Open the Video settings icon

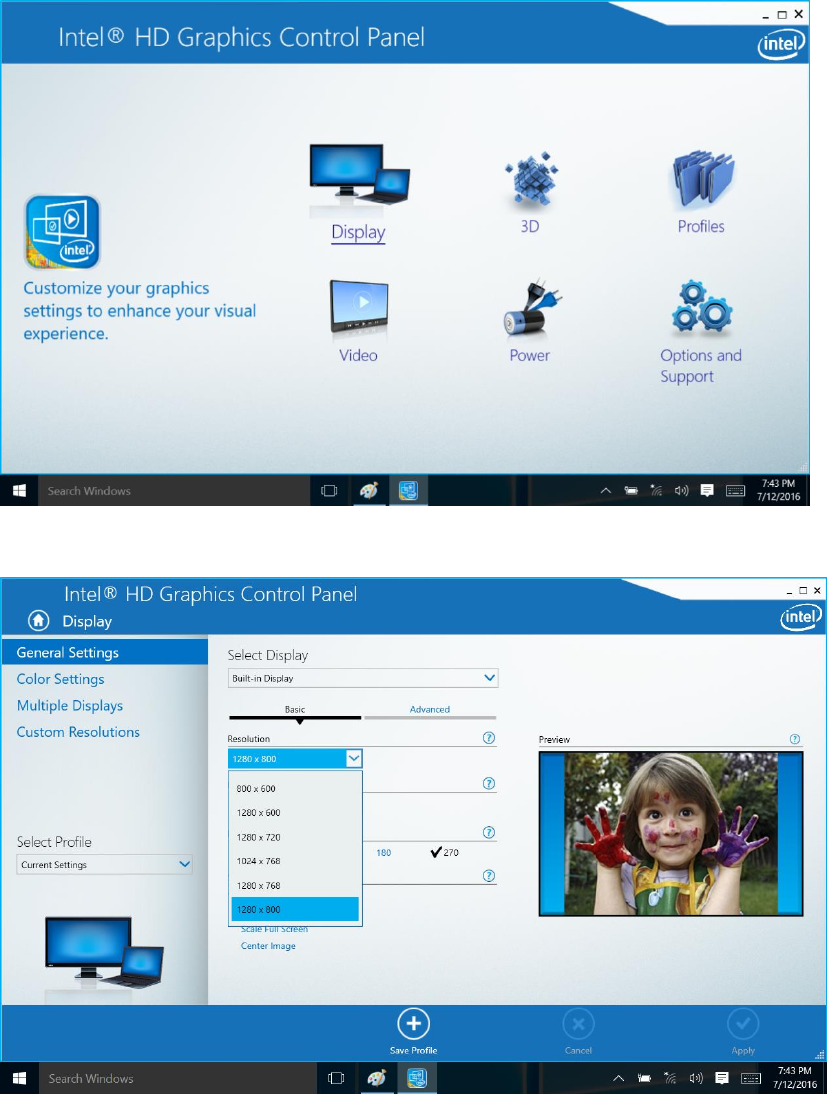click(x=359, y=307)
